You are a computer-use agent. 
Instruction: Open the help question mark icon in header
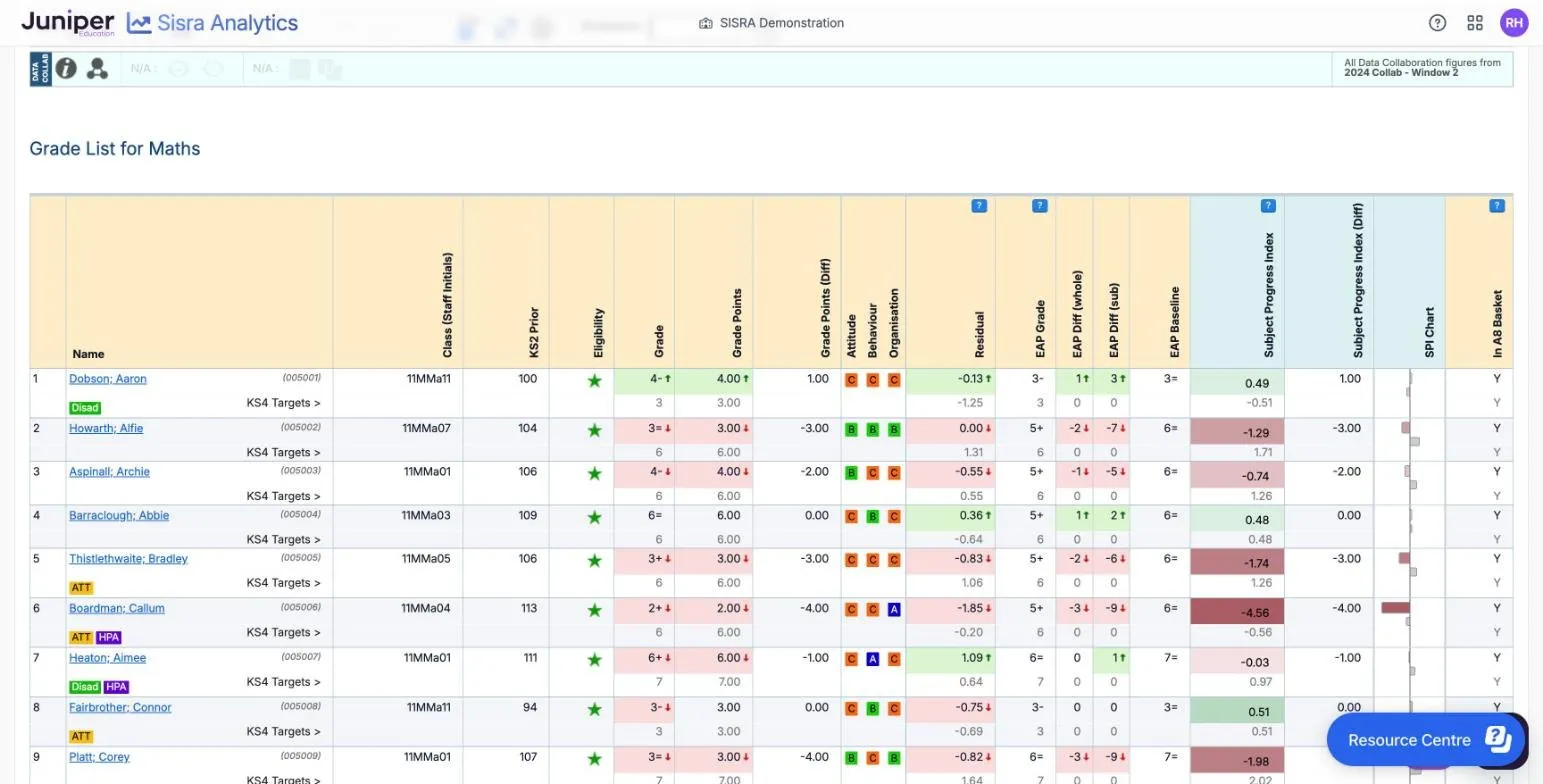[1437, 23]
